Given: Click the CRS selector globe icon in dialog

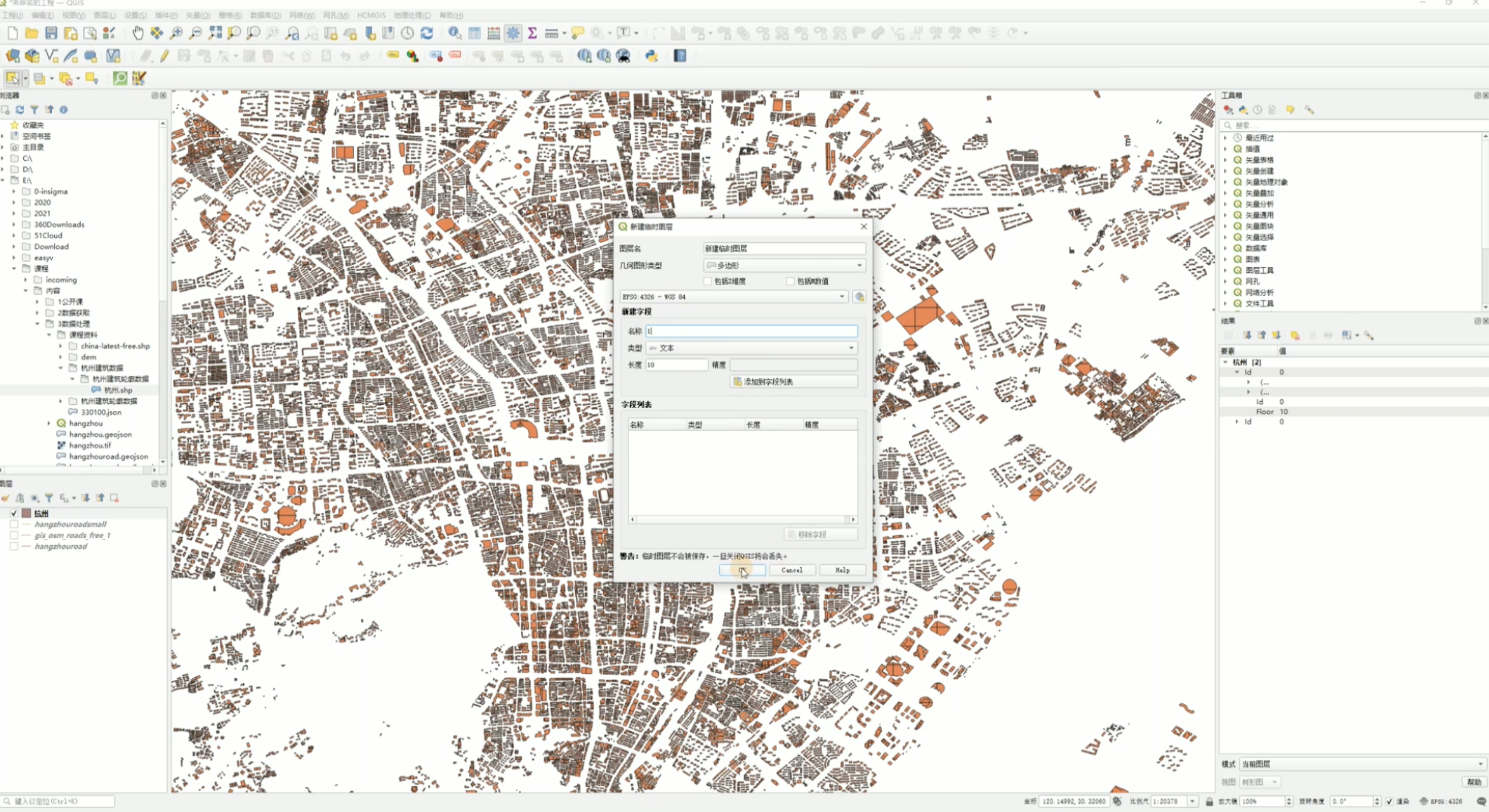Looking at the screenshot, I should tap(859, 296).
